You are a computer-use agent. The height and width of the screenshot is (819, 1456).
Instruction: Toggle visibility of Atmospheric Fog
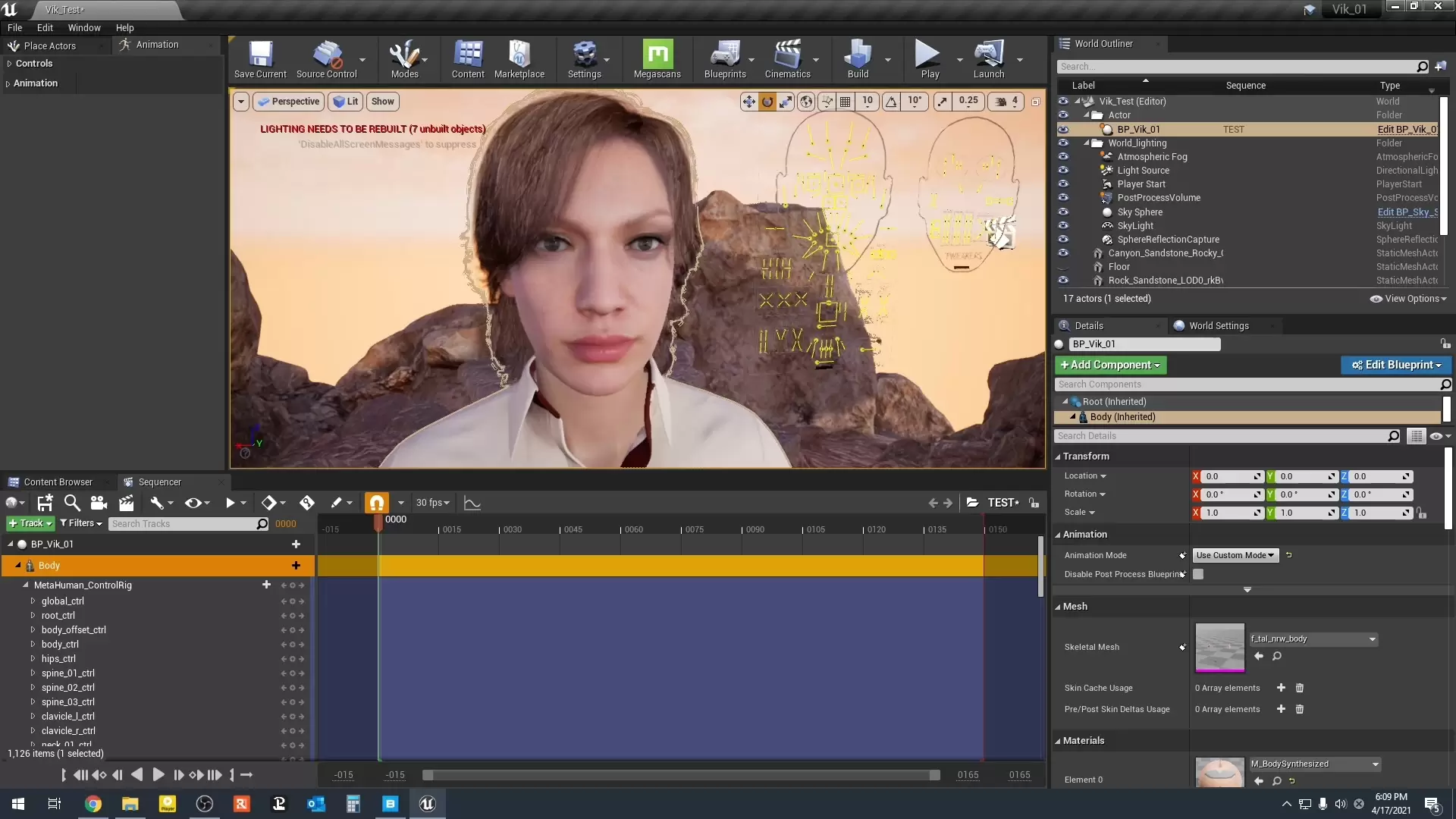1063,157
